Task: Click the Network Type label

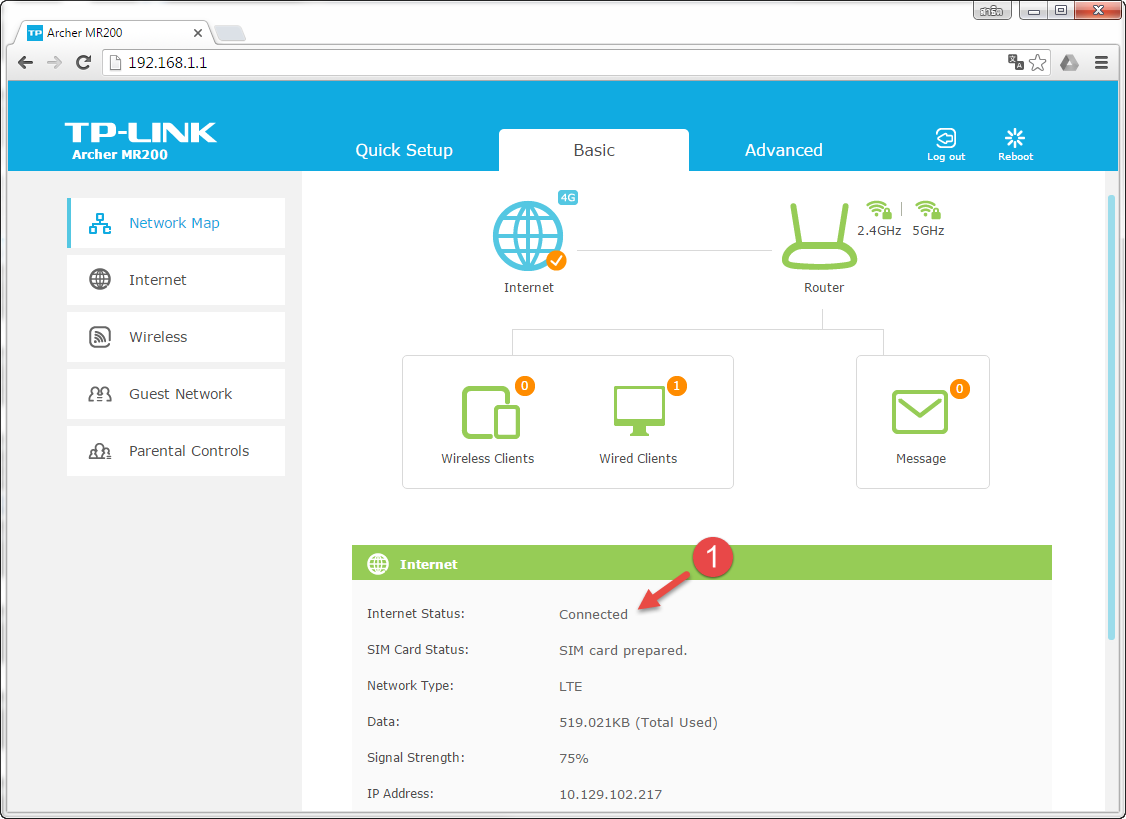Action: pyautogui.click(x=410, y=685)
